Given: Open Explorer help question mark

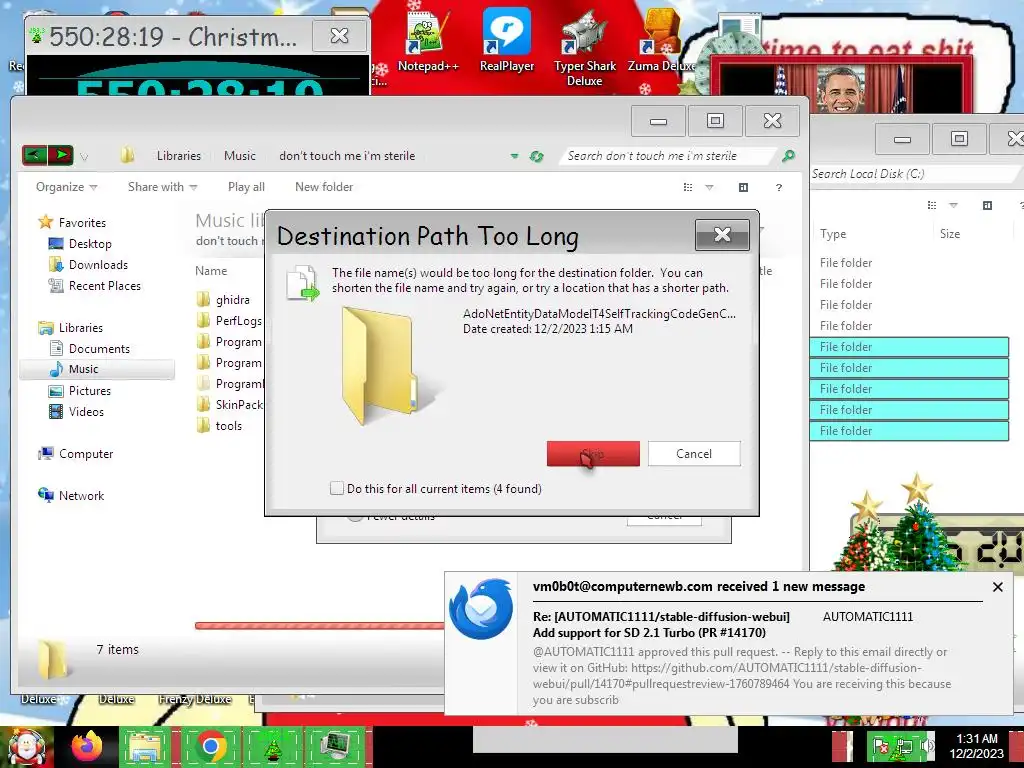Looking at the screenshot, I should tap(778, 187).
